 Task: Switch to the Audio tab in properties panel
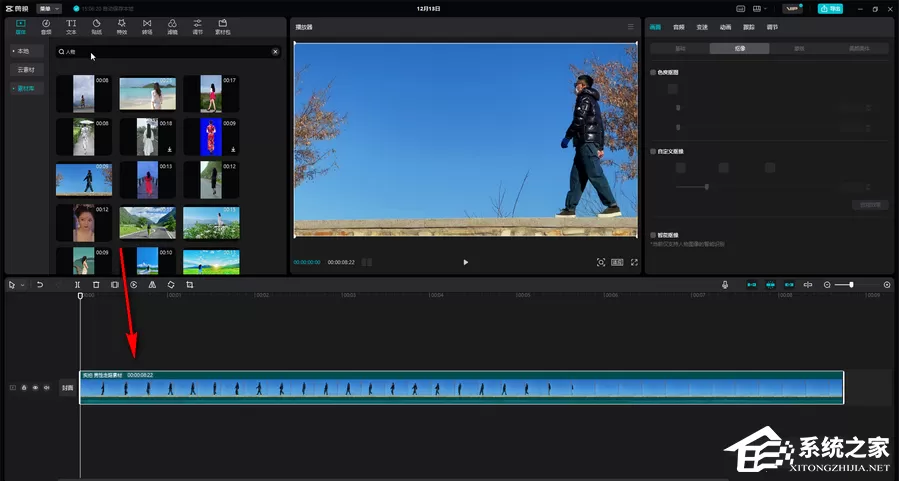click(x=678, y=27)
